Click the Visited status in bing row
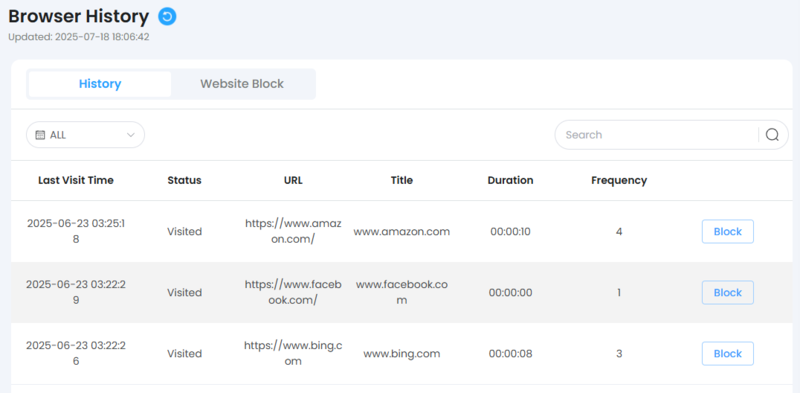Screen dimensions: 800x393 184,354
